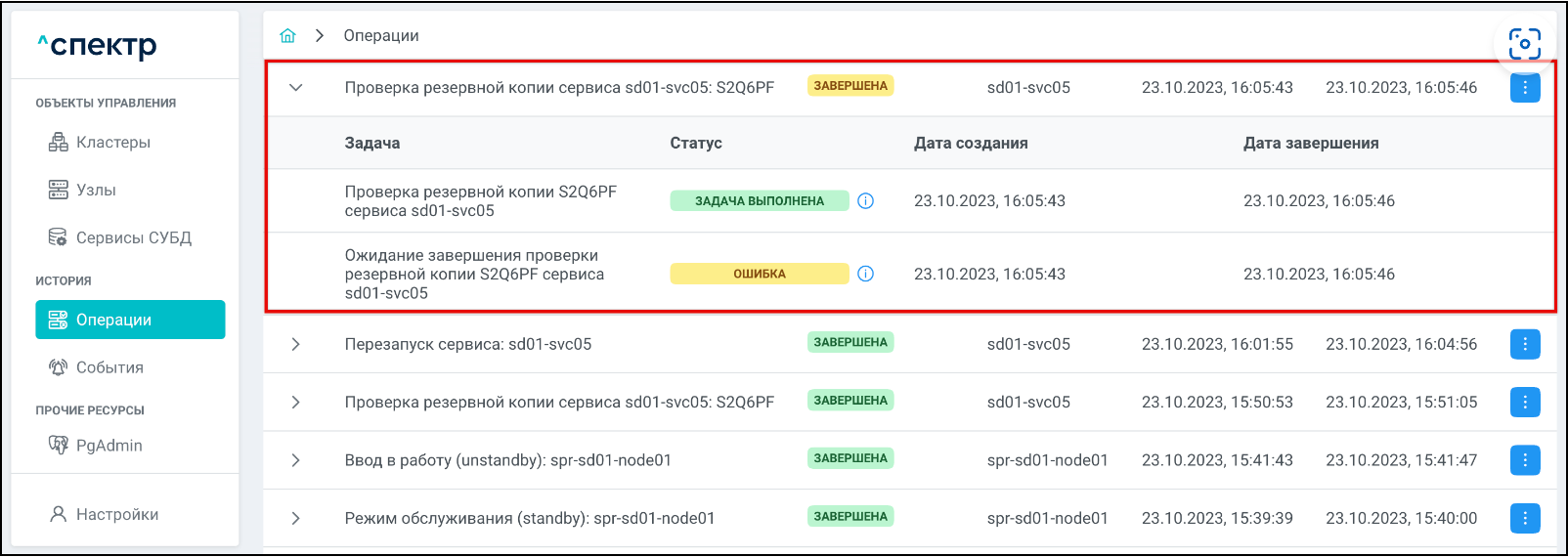Go to Узлы section

pyautogui.click(x=96, y=191)
